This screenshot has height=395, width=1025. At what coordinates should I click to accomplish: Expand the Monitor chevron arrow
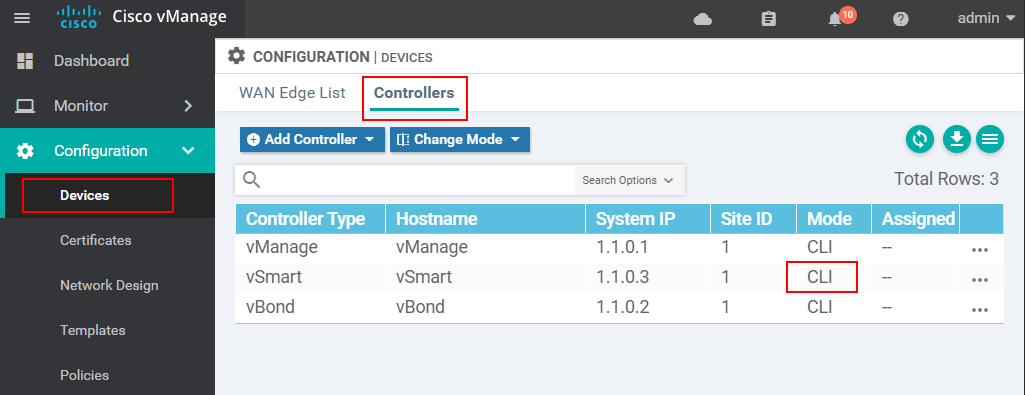pos(188,106)
